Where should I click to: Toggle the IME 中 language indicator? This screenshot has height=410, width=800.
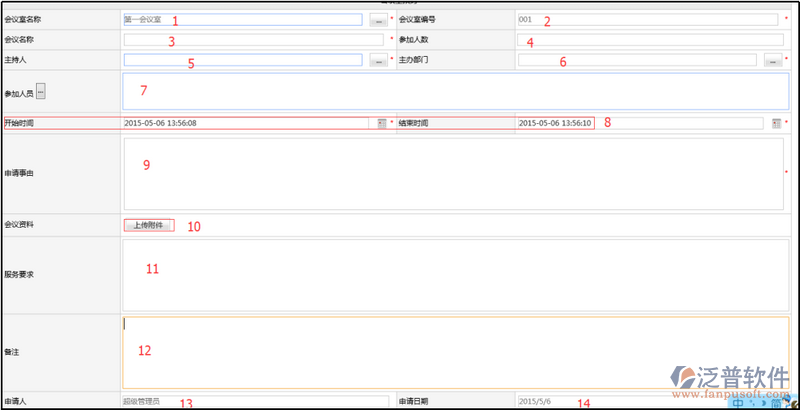736,404
